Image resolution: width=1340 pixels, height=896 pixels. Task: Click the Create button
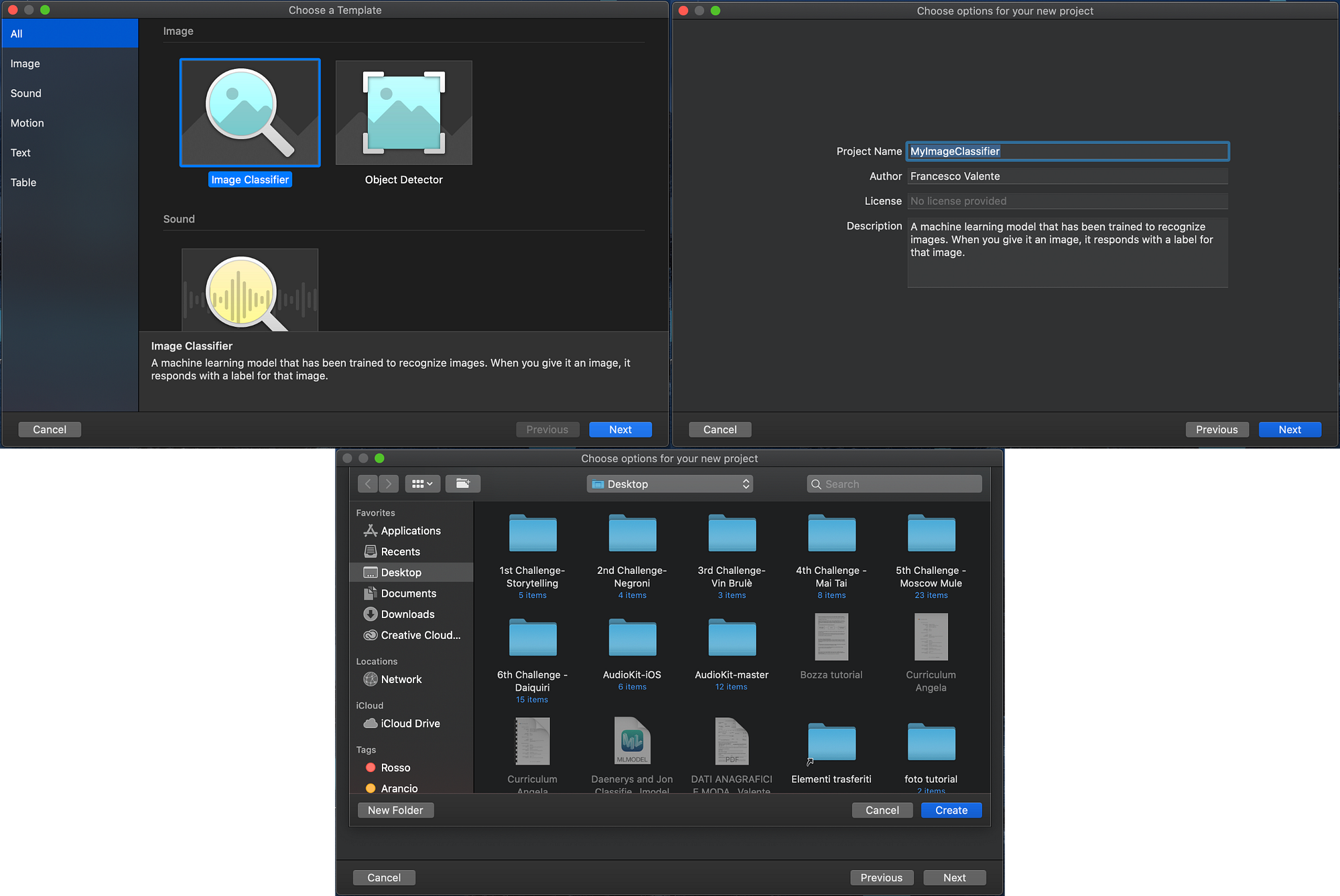click(x=951, y=810)
